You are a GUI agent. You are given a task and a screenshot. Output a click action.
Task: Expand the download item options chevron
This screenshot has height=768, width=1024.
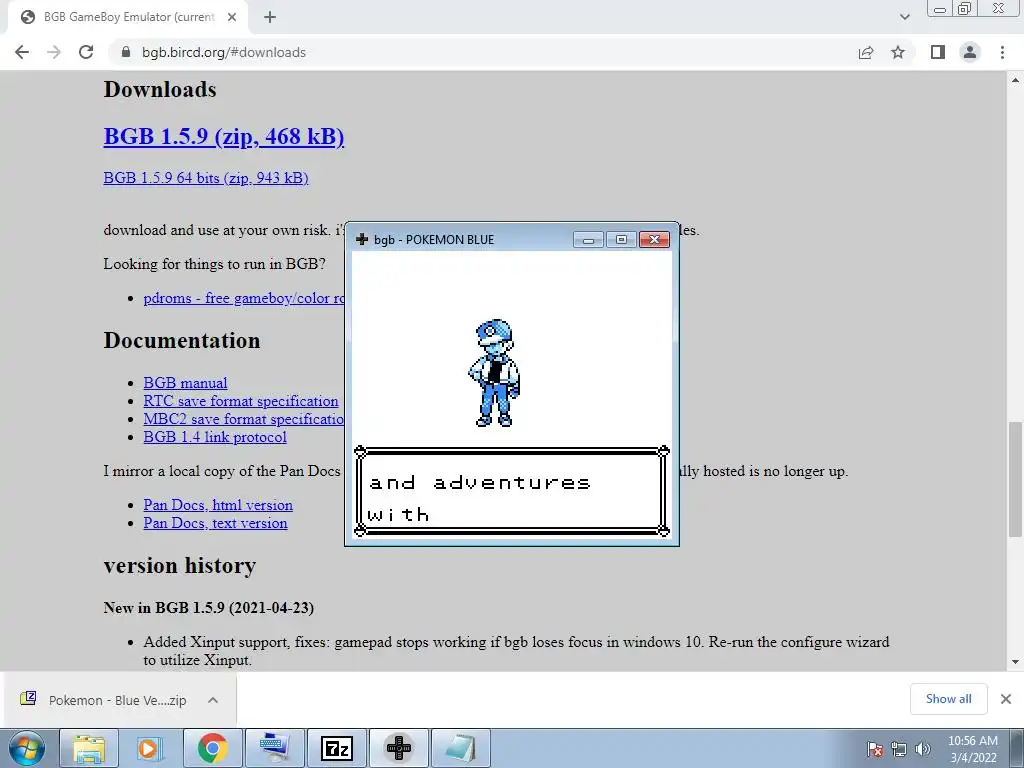tap(213, 700)
